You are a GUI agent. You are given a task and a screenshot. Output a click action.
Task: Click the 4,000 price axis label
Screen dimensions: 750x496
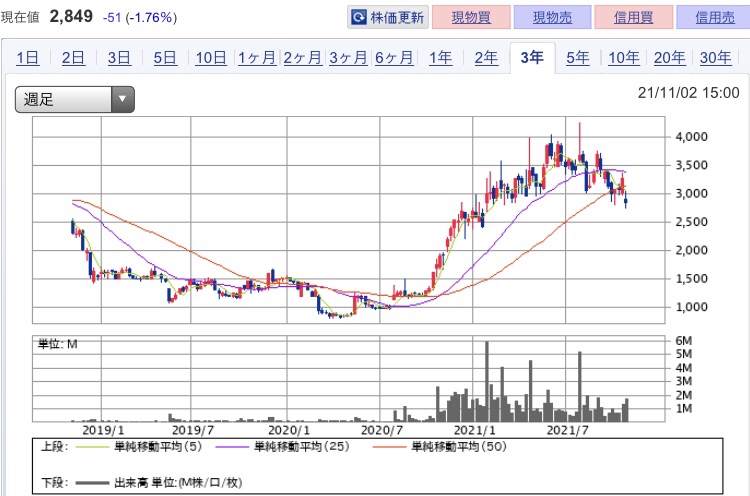pyautogui.click(x=691, y=137)
